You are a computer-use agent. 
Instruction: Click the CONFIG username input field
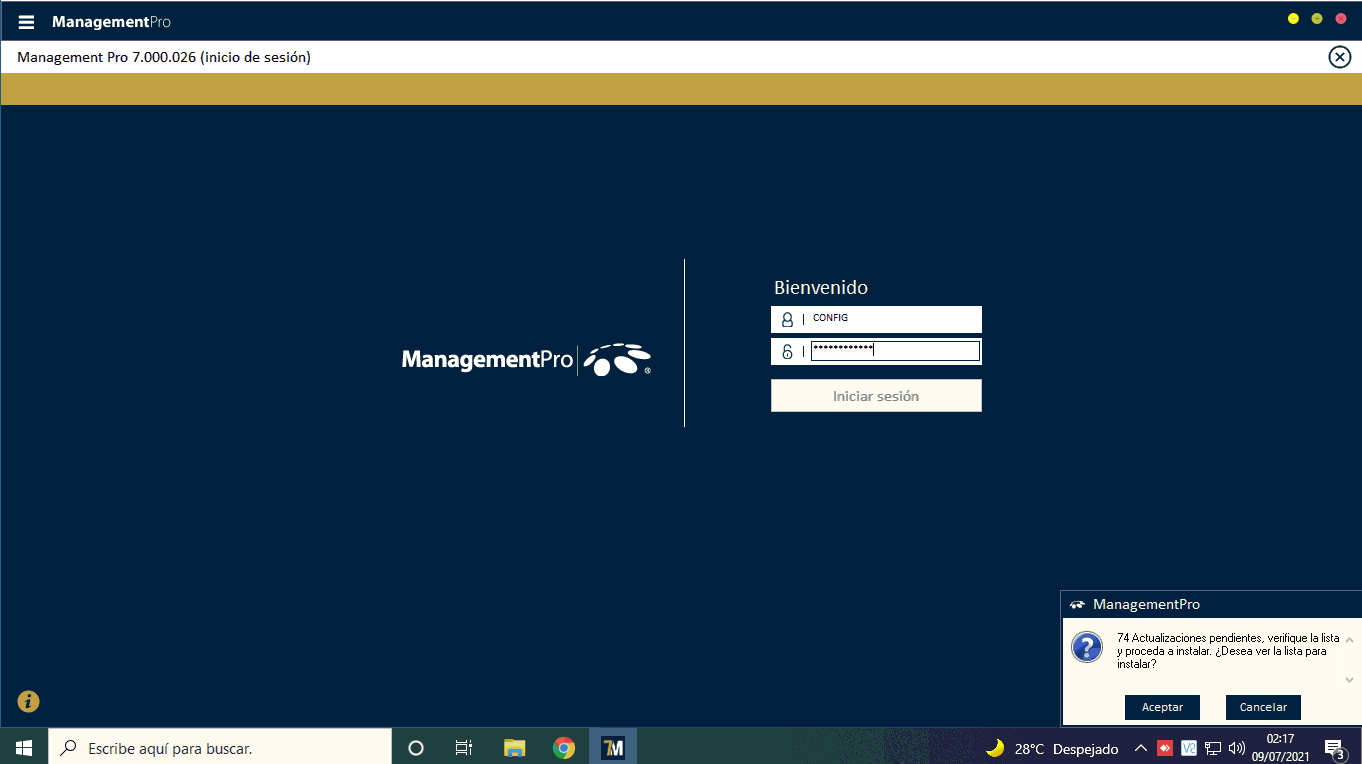(x=894, y=319)
